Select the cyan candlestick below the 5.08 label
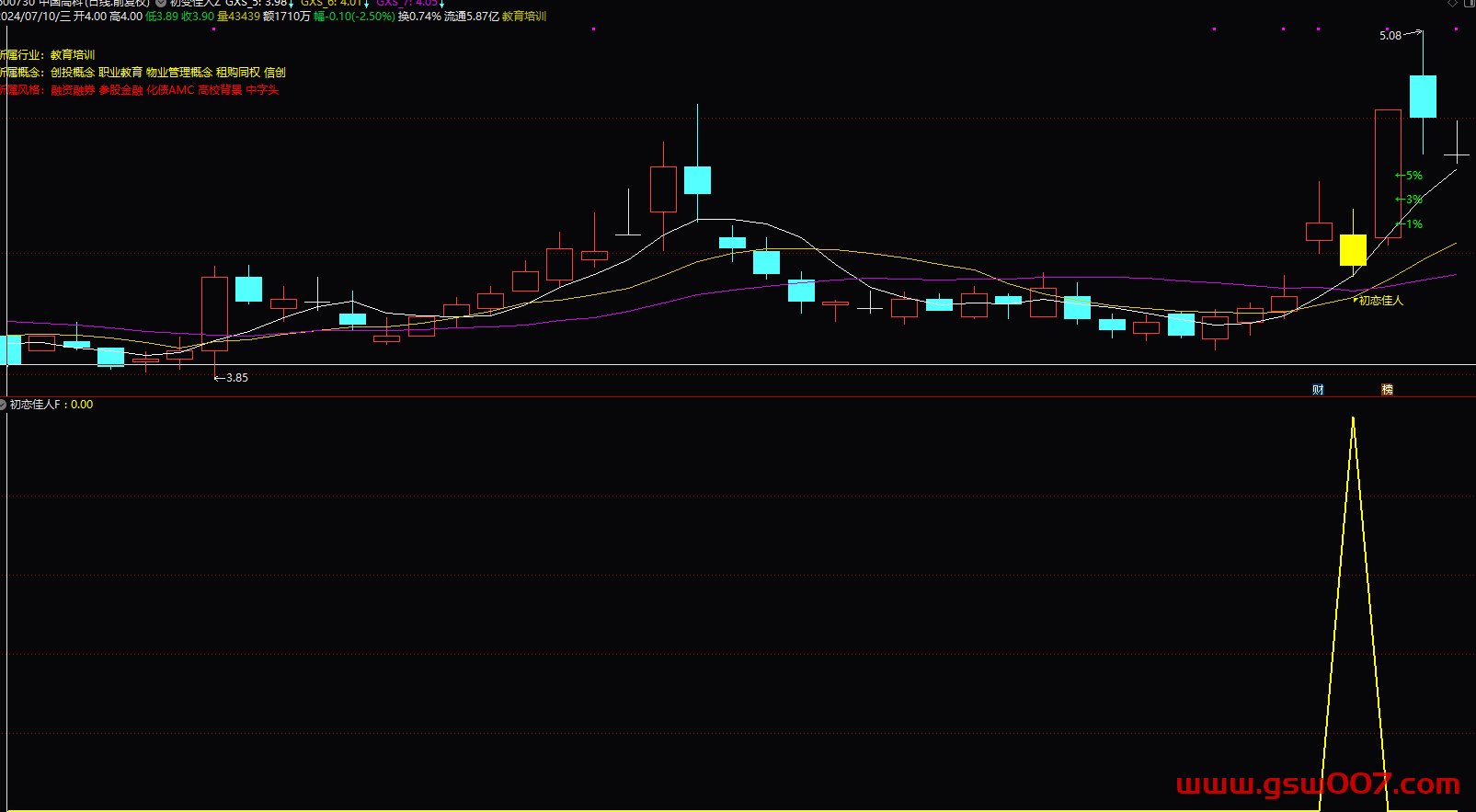1476x812 pixels. pos(1423,97)
